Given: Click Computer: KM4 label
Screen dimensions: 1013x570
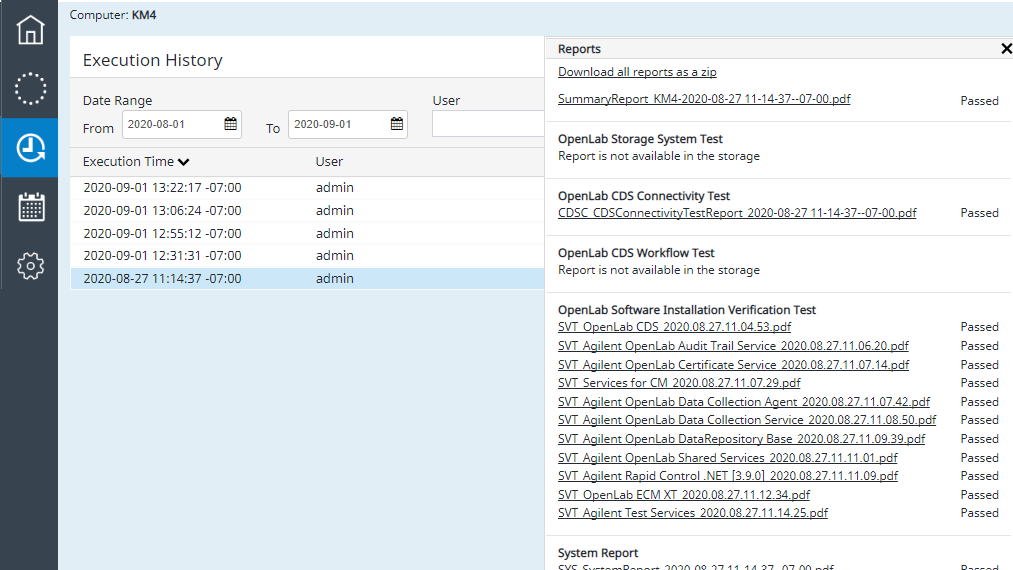Looking at the screenshot, I should click(113, 15).
